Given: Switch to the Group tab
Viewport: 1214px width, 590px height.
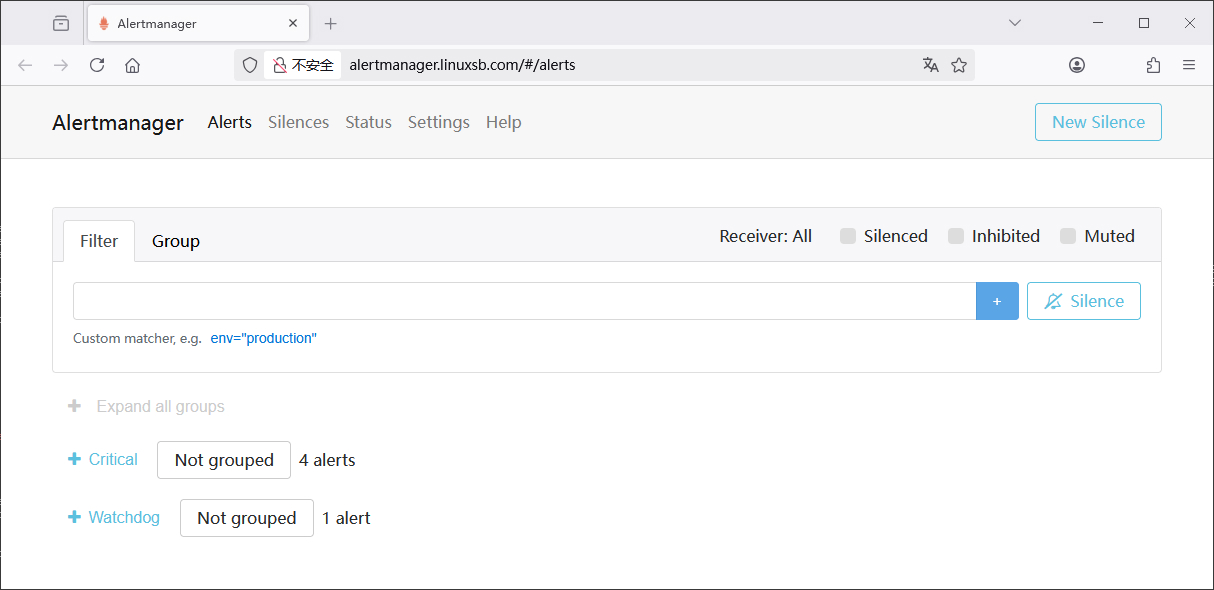Looking at the screenshot, I should coord(176,241).
